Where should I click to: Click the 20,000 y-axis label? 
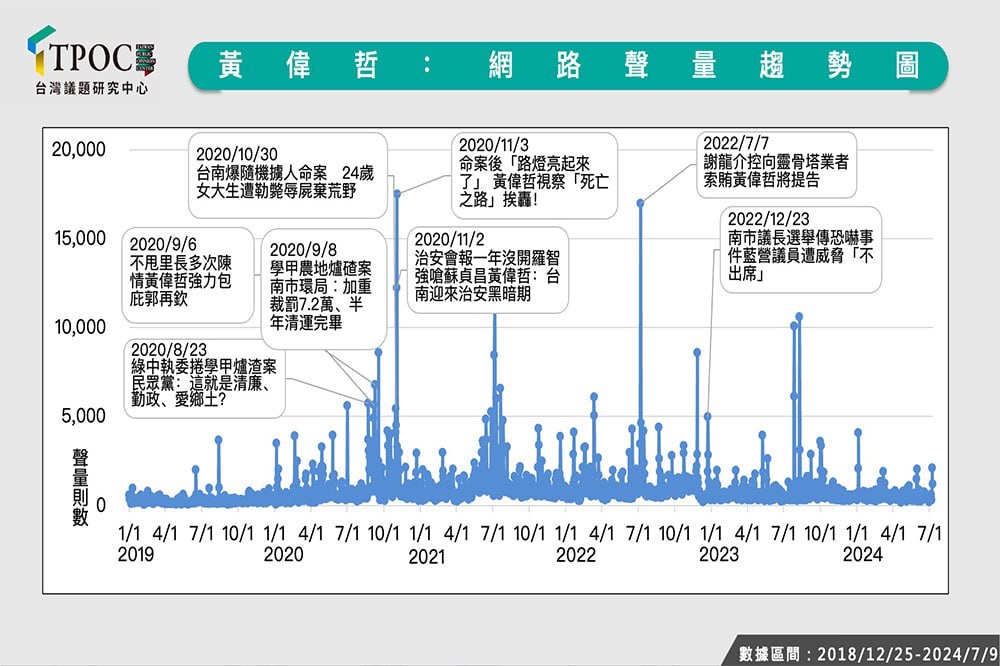[x=78, y=150]
